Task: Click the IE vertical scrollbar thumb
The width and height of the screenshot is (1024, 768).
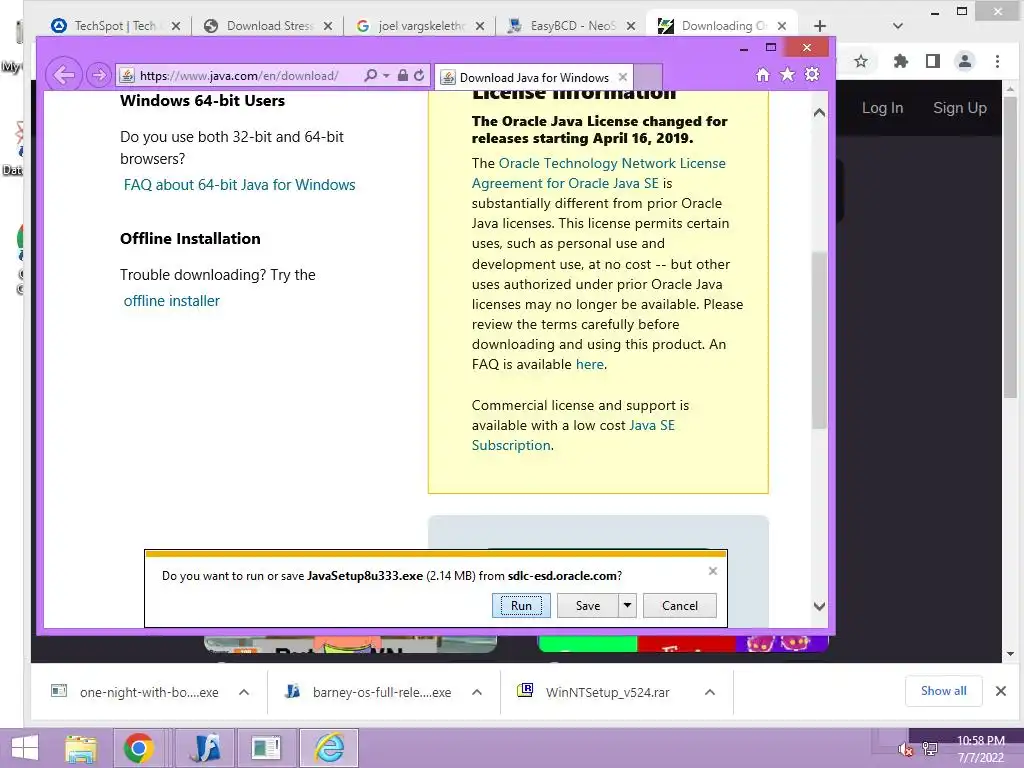Action: point(819,340)
